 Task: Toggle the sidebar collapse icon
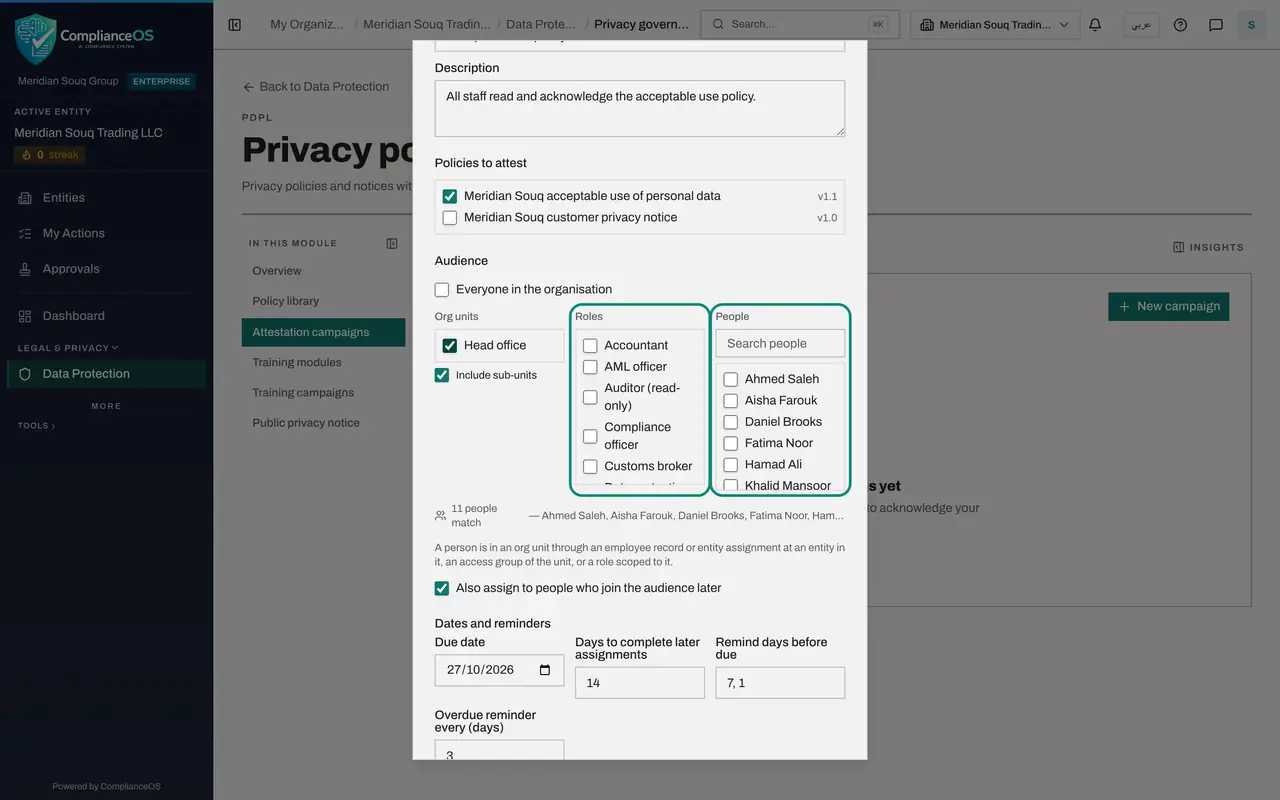(235, 25)
